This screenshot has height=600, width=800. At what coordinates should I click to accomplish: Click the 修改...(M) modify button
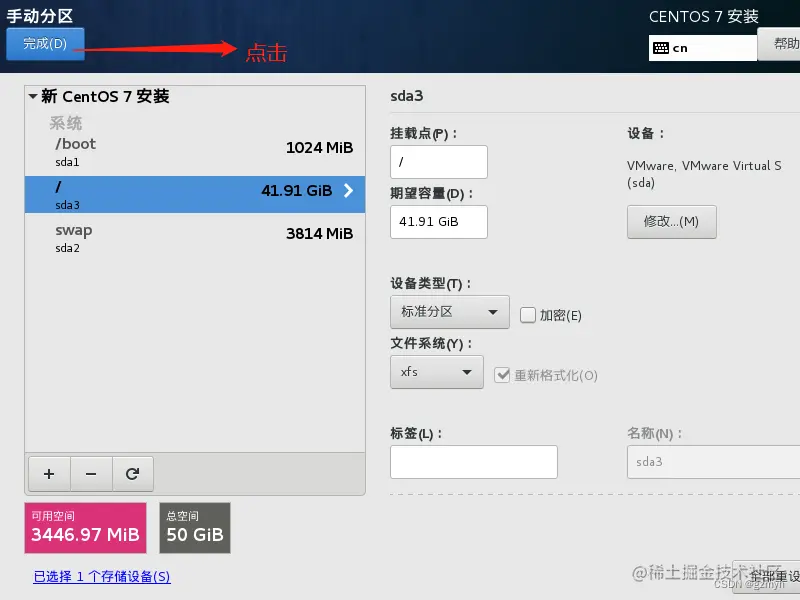[671, 222]
